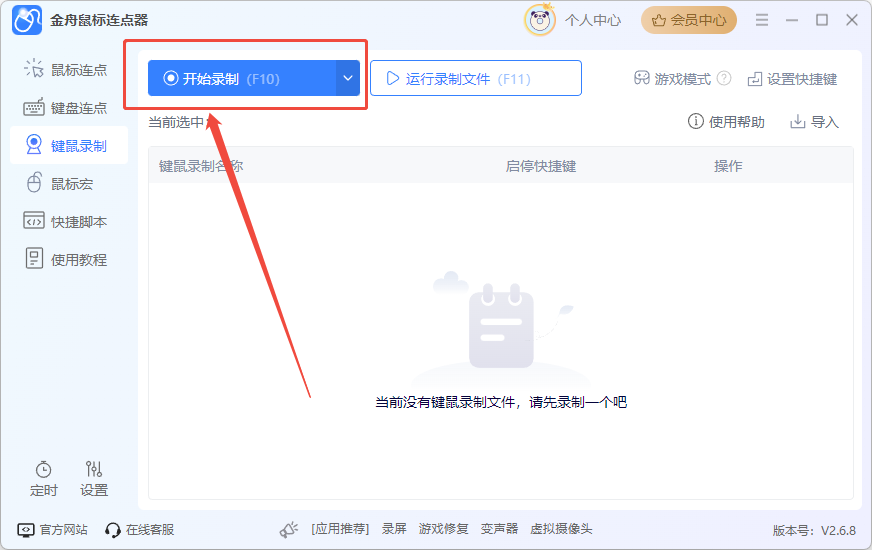
Task: Open the 官方网站 link
Action: [x=54, y=529]
